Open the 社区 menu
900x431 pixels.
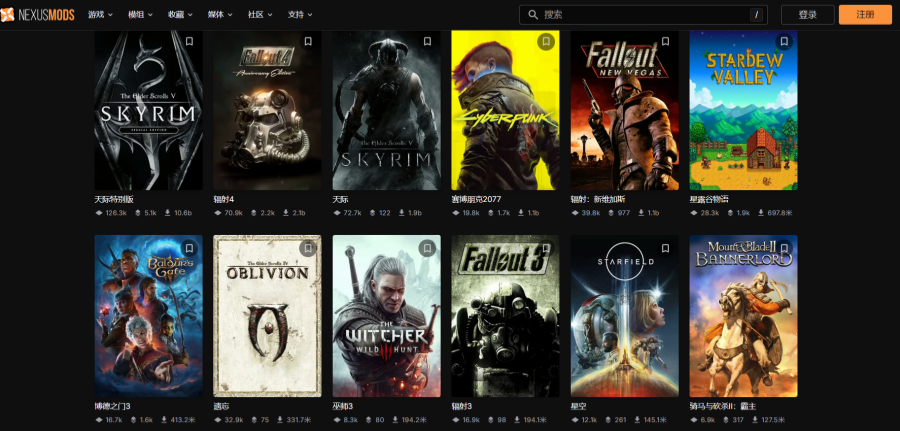coord(261,15)
